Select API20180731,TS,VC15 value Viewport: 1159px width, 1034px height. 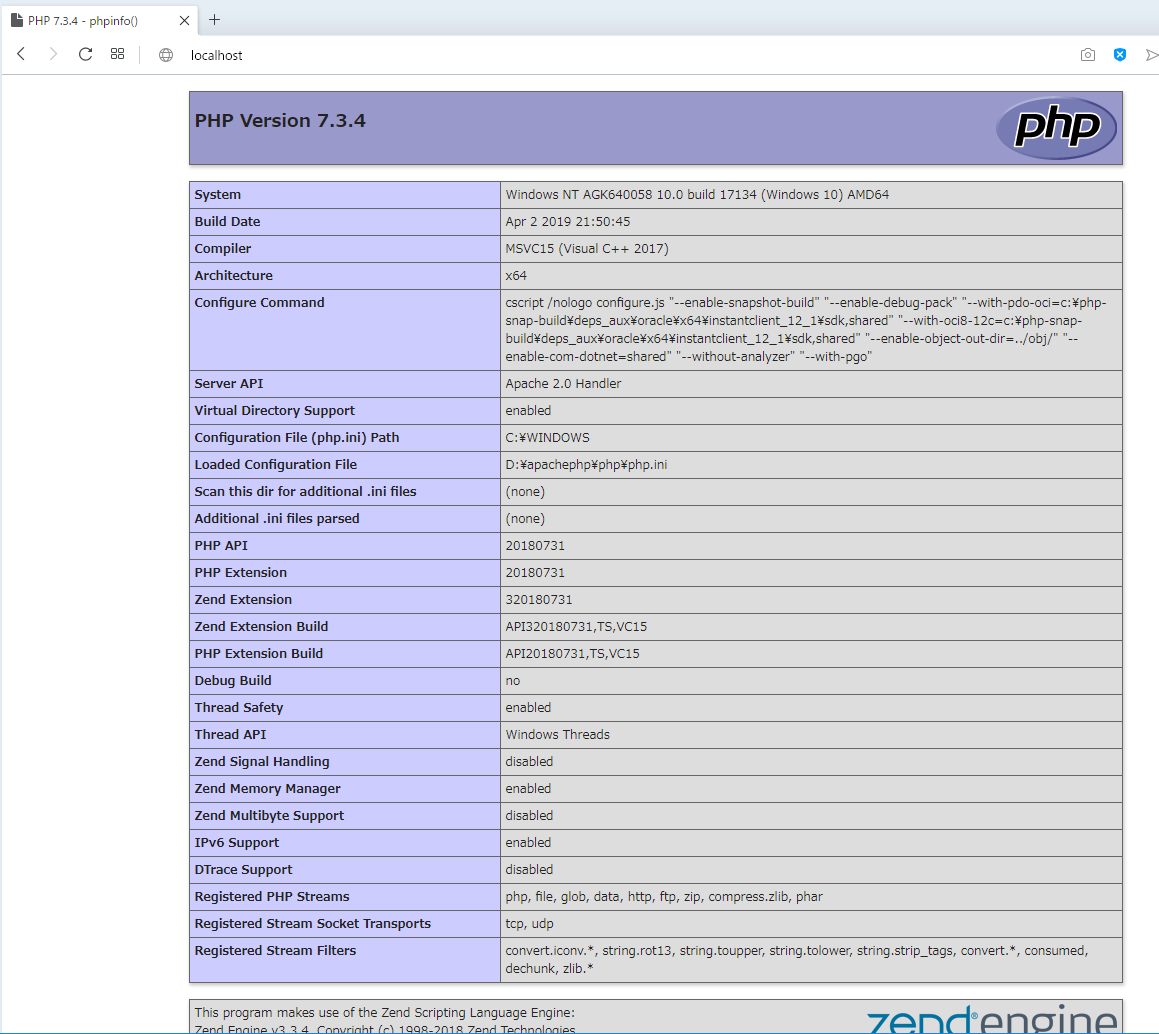pyautogui.click(x=573, y=653)
